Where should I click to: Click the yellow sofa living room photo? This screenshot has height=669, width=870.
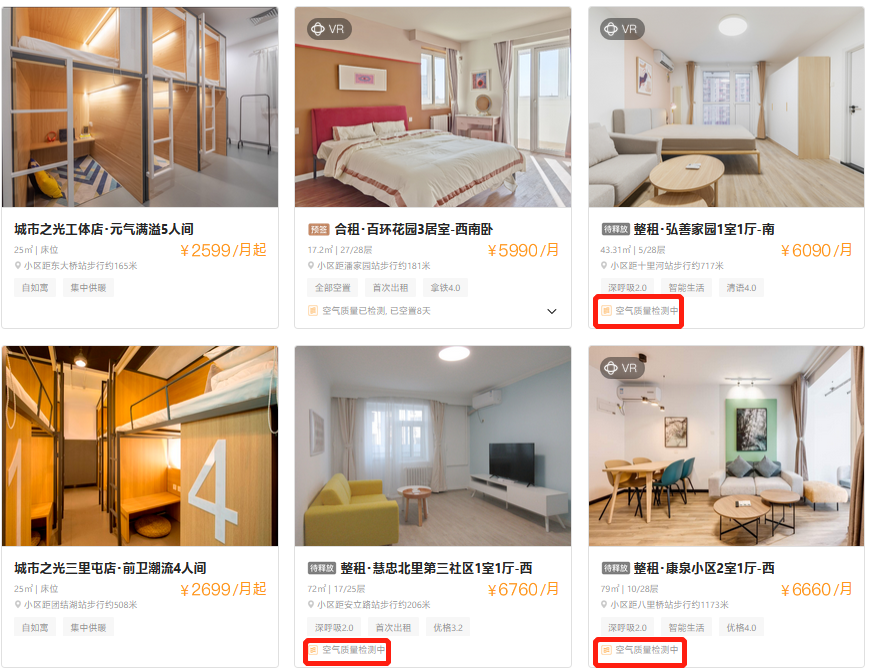[433, 446]
